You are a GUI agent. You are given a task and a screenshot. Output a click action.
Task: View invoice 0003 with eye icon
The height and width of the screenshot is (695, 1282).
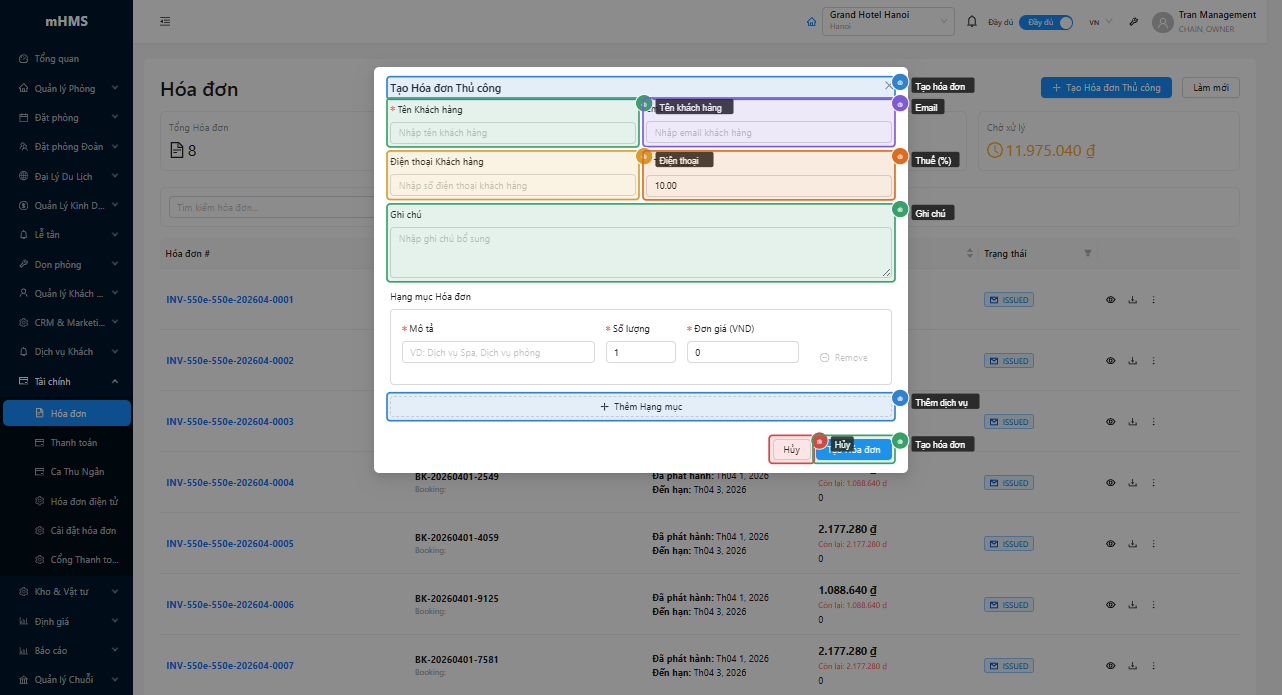[x=1111, y=422]
